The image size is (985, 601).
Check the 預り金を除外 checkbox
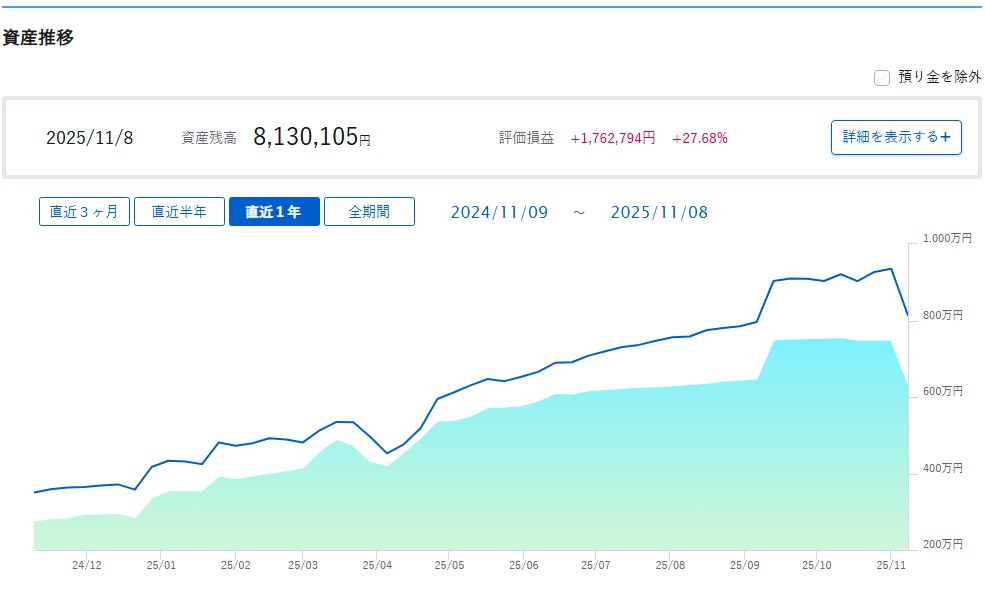[x=882, y=78]
